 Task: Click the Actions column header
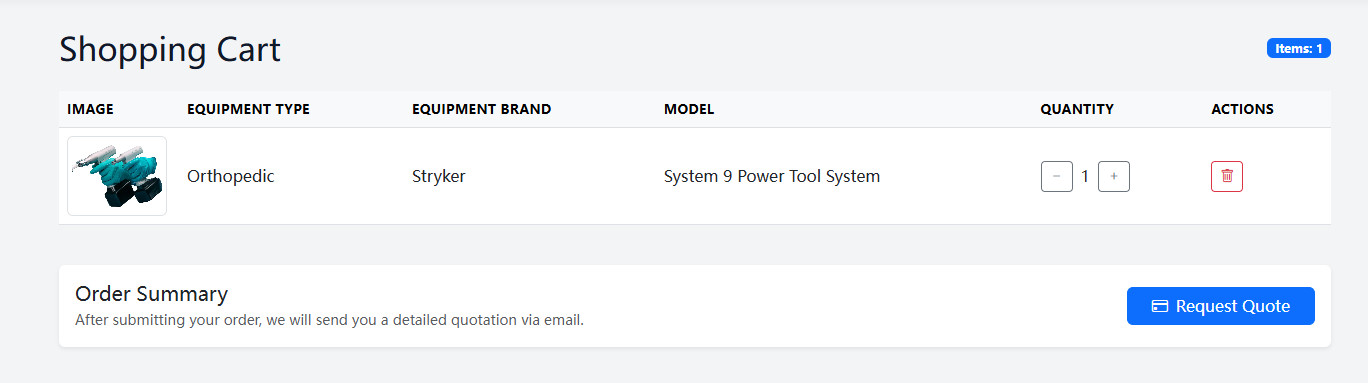point(1242,109)
